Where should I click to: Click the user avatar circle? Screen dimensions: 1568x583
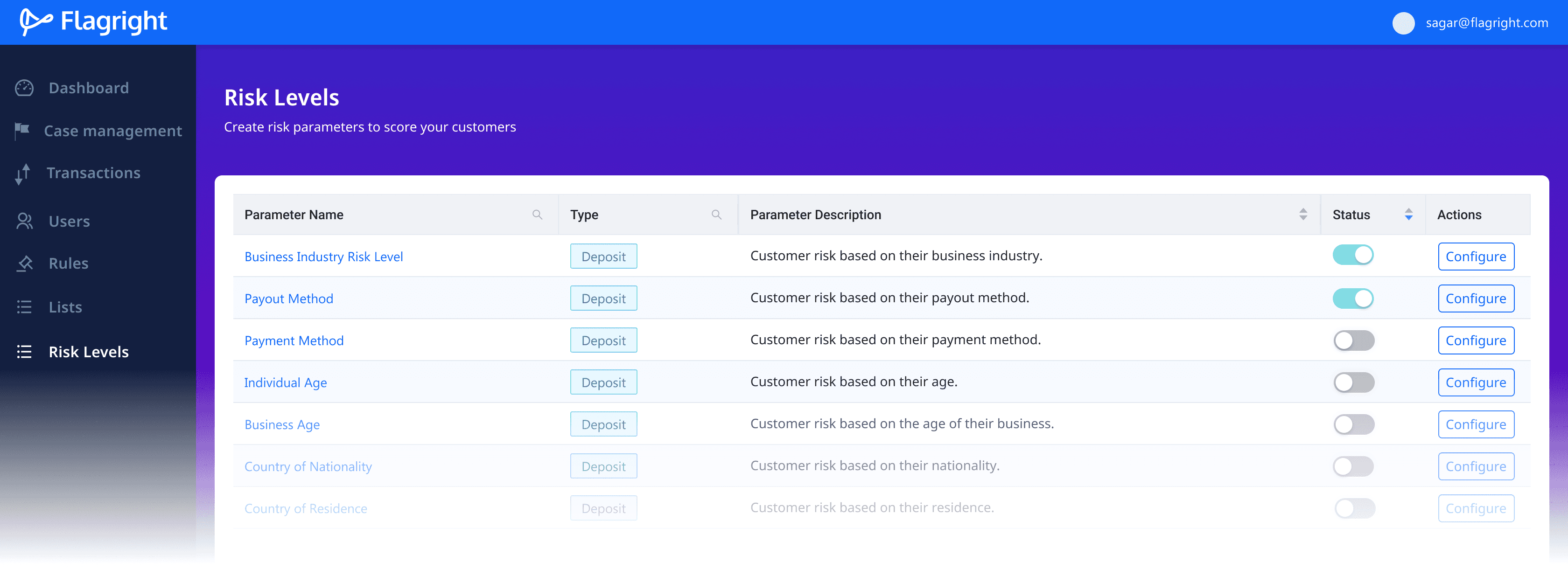[x=1403, y=23]
